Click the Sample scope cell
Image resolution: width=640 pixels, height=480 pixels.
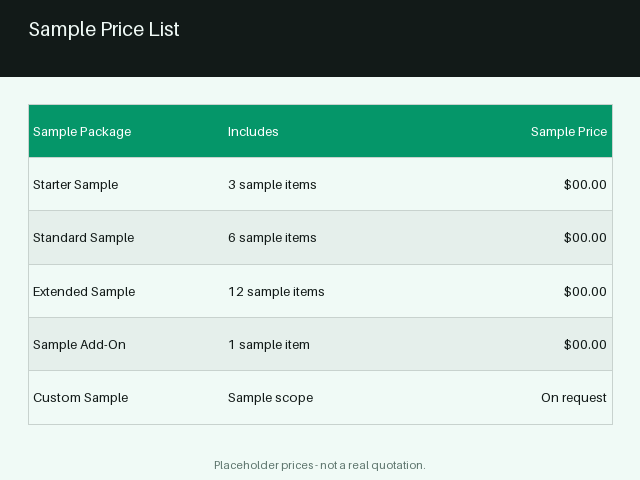coord(271,398)
